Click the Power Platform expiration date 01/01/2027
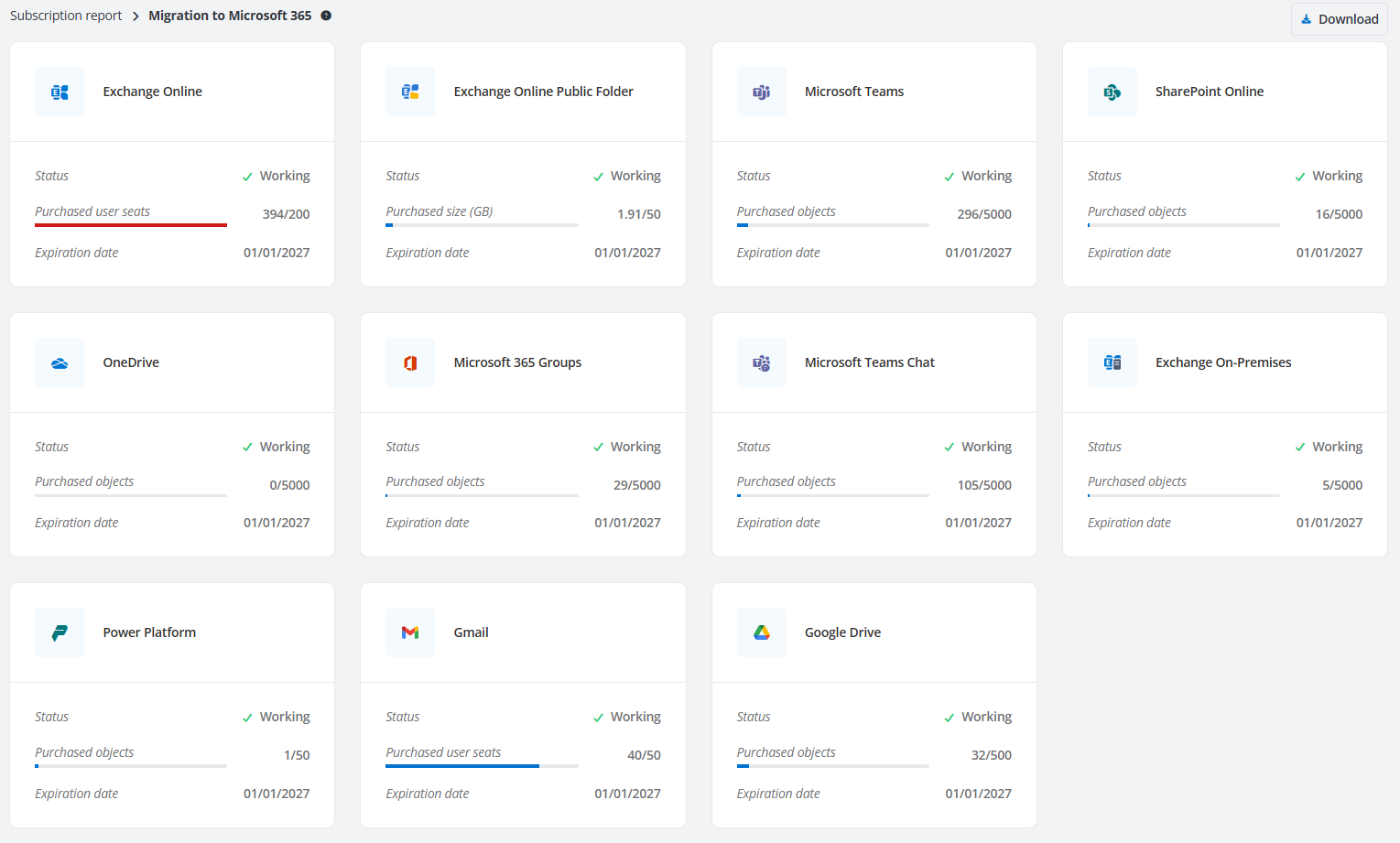 (277, 794)
